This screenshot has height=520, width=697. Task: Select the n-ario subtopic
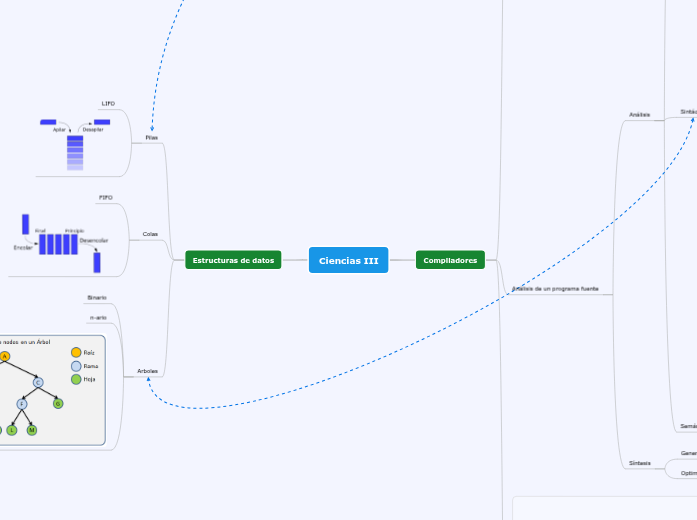(x=98, y=317)
